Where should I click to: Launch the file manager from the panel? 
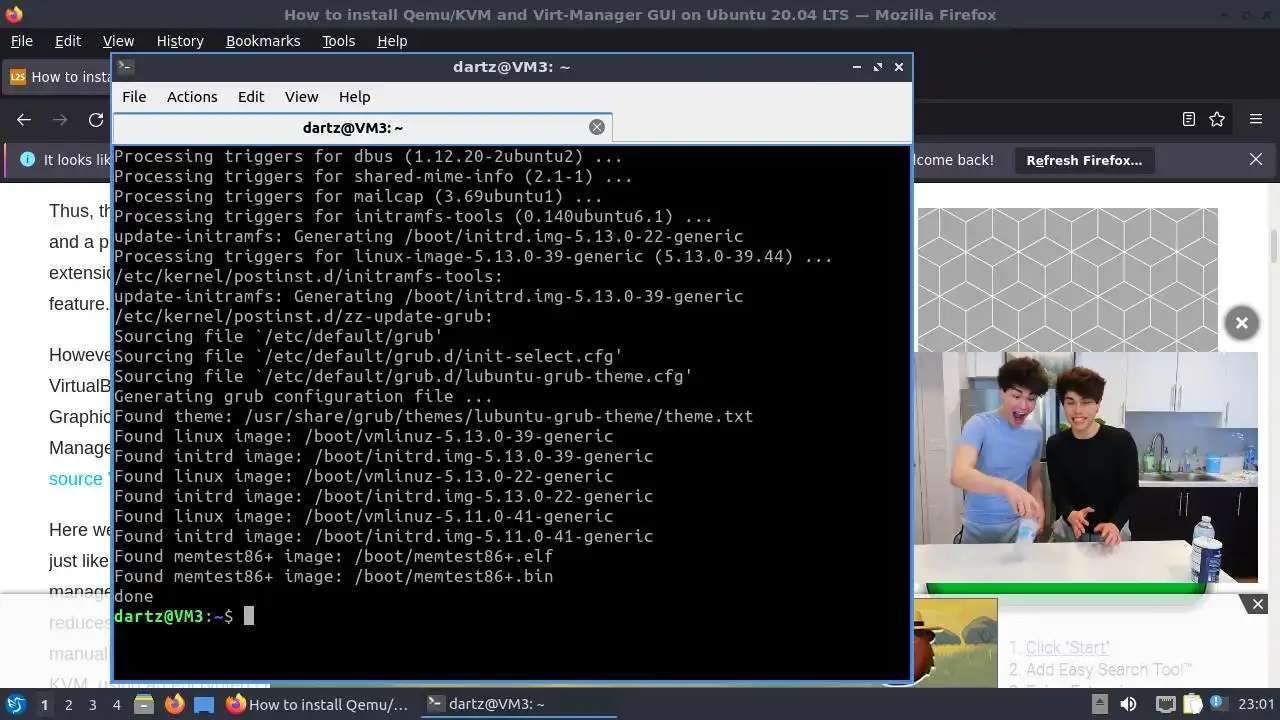[x=143, y=704]
